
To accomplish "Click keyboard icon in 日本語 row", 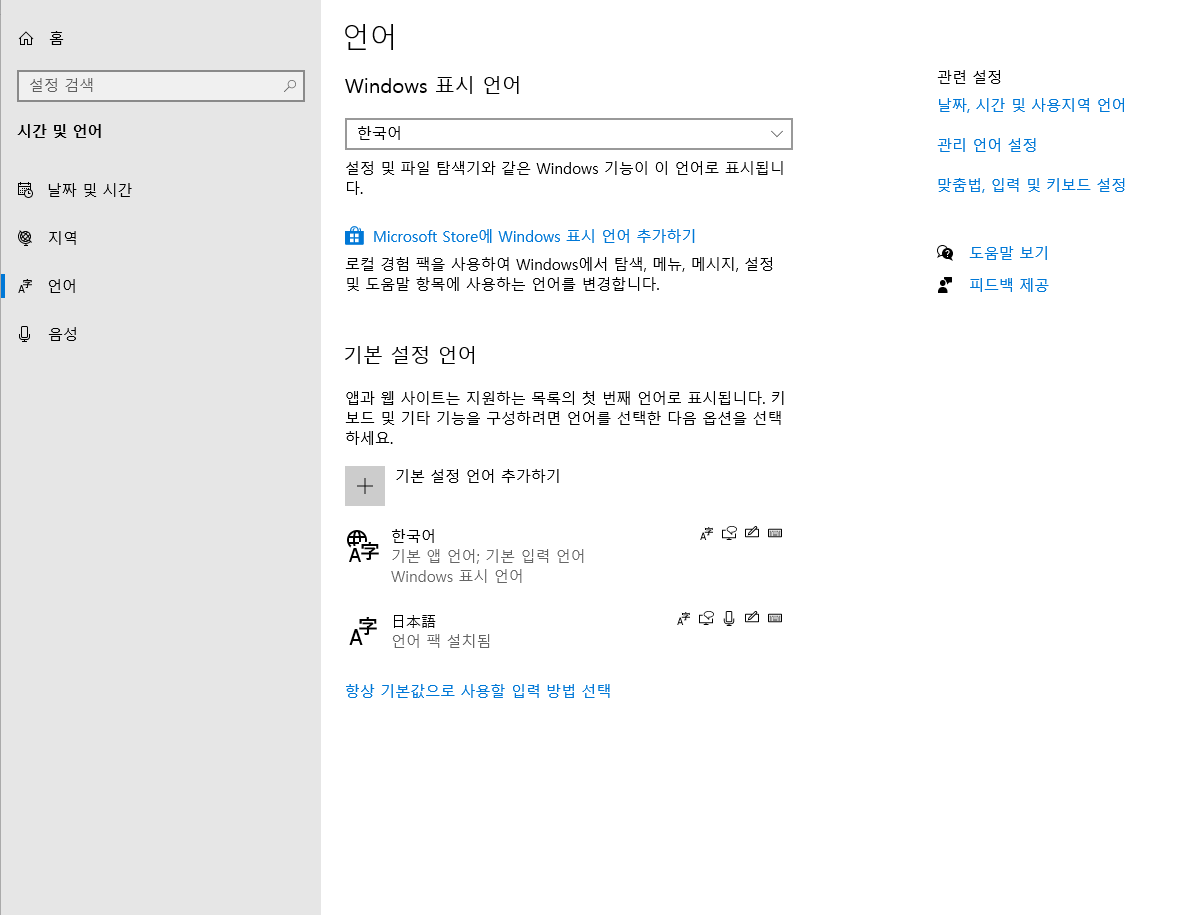I will [775, 618].
